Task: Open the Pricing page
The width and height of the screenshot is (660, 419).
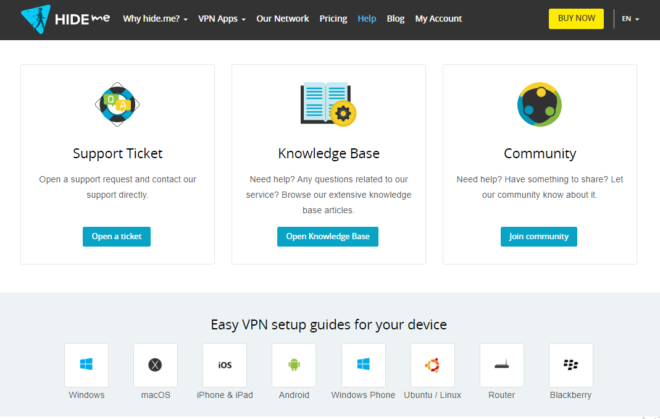Action: coord(333,19)
